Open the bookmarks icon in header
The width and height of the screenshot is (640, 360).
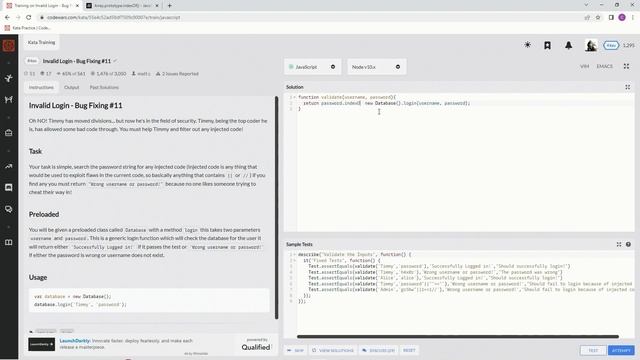[547, 45]
